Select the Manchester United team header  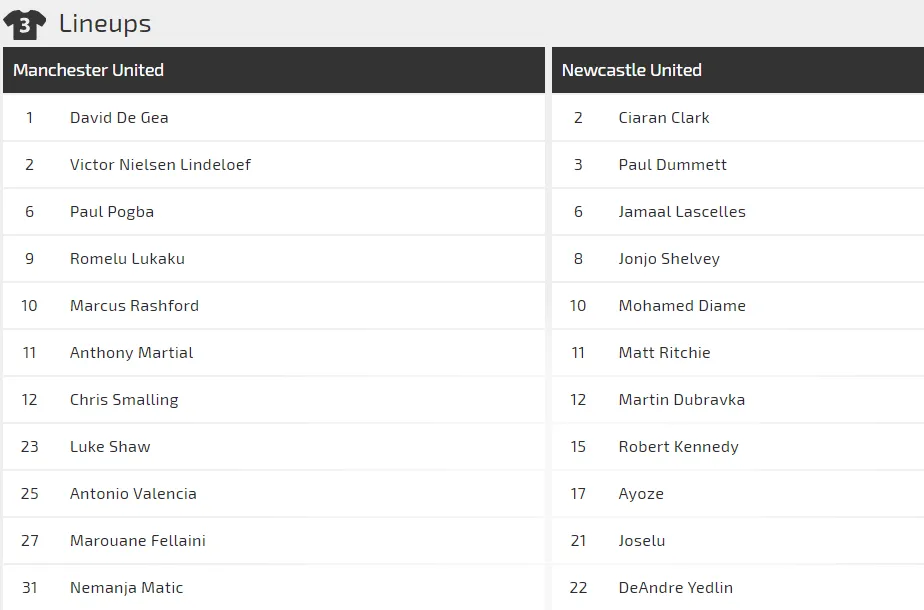click(x=89, y=70)
